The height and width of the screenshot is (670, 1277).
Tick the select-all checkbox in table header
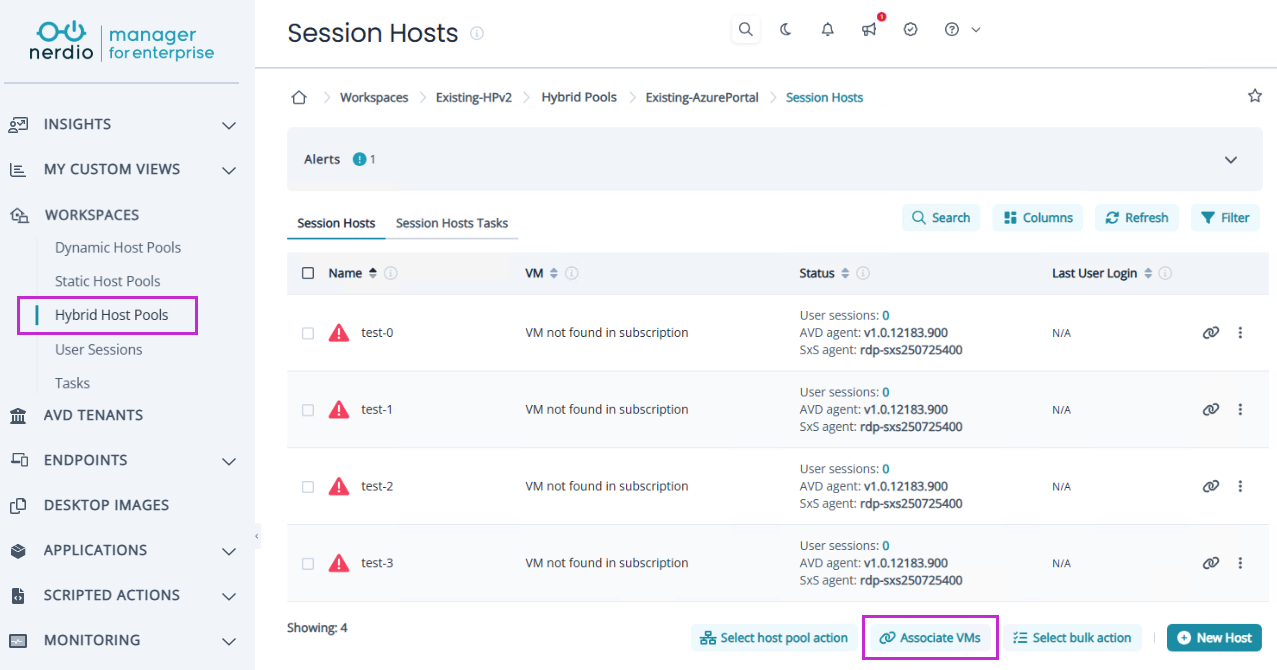click(x=308, y=273)
